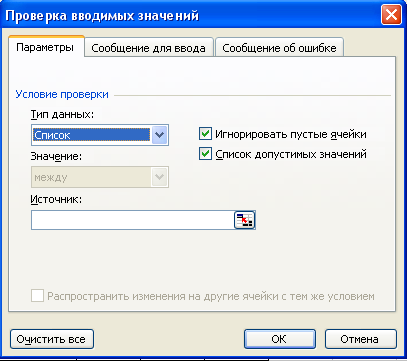
Task: Focus the Источник text input field
Action: pyautogui.click(x=133, y=220)
